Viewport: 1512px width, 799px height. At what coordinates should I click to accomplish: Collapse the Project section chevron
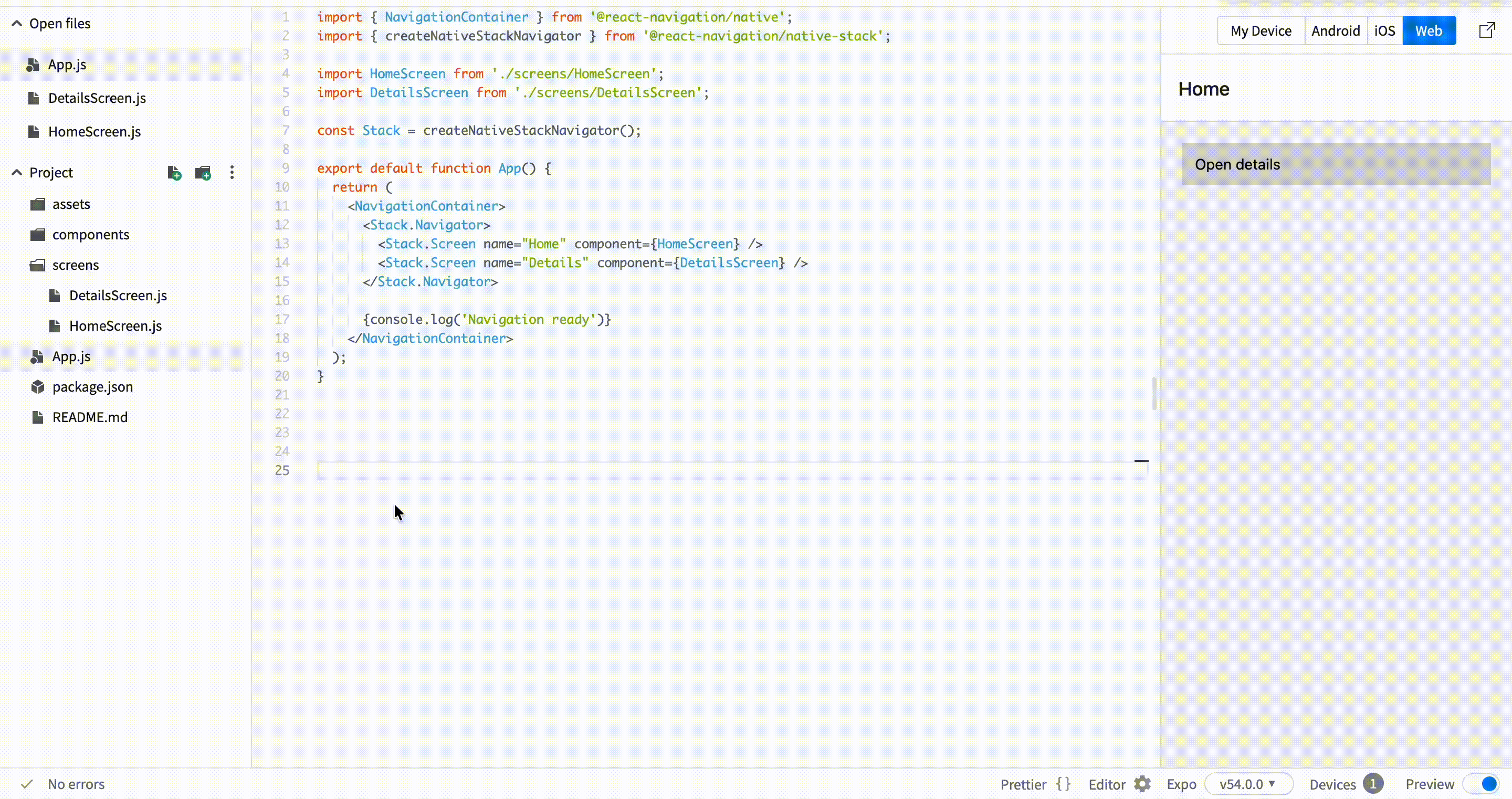tap(17, 173)
